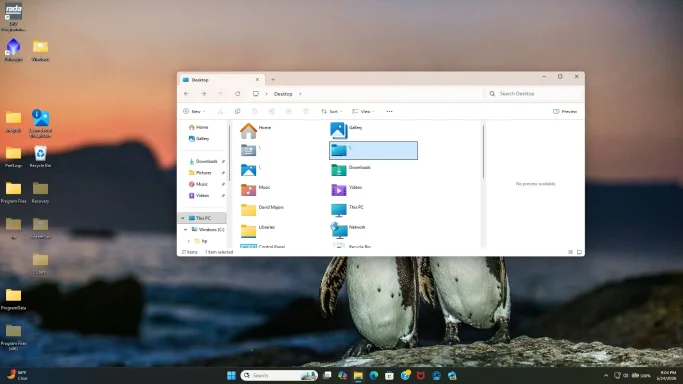Open Home in the navigation pane
The height and width of the screenshot is (384, 683).
[199, 127]
